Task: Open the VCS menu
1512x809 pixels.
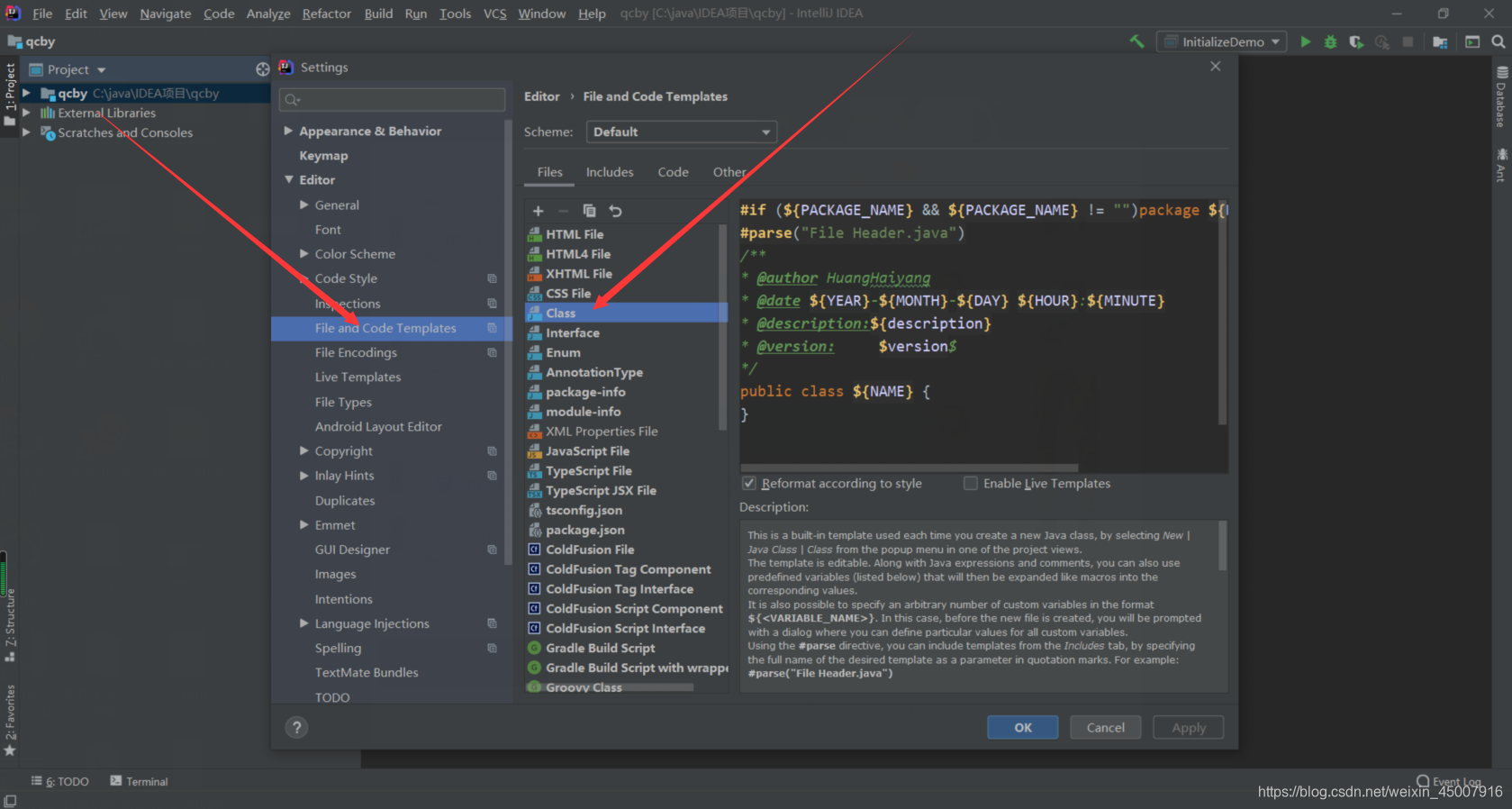Action: point(494,14)
